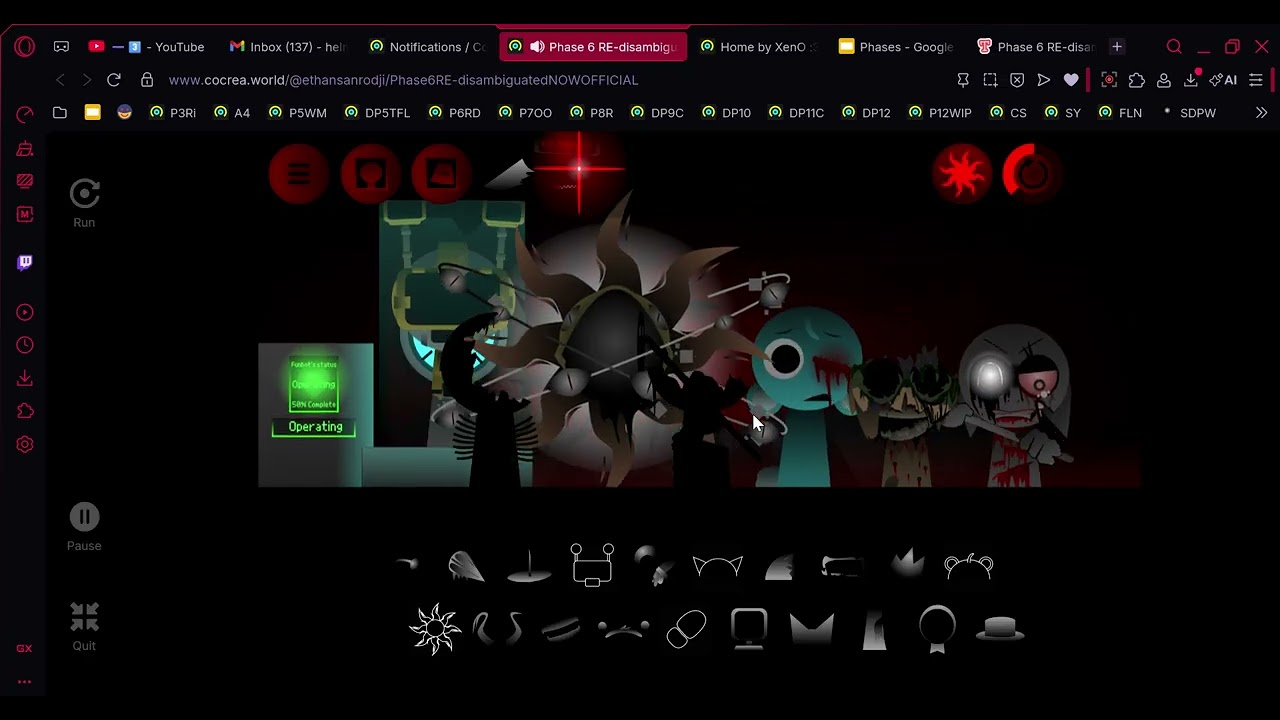This screenshot has width=1280, height=720.
Task: Switch to the Inbox (137) Gmail tab
Action: 286,47
